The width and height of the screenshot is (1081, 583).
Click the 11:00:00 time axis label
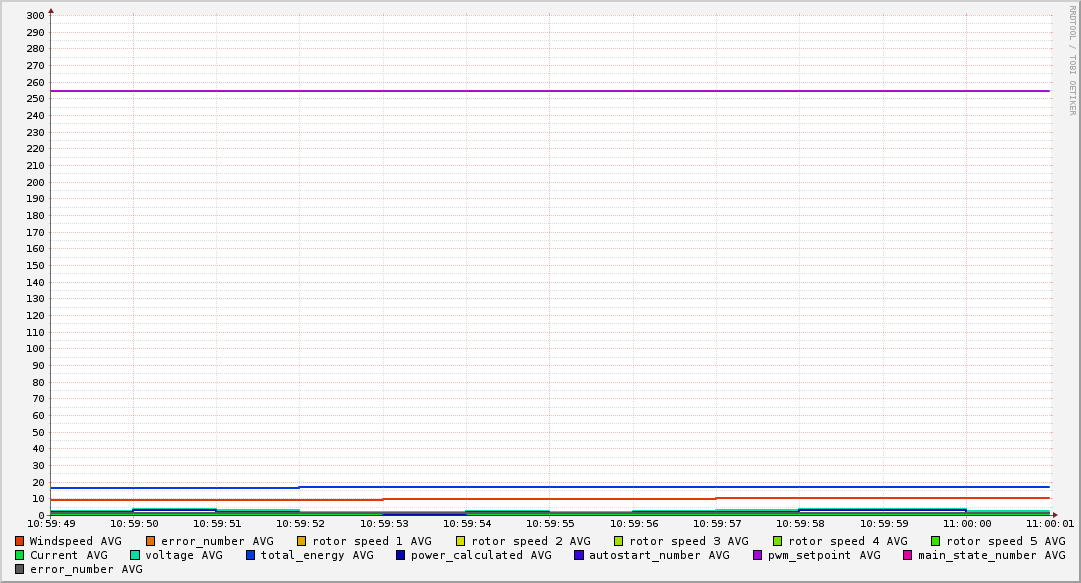coord(966,524)
